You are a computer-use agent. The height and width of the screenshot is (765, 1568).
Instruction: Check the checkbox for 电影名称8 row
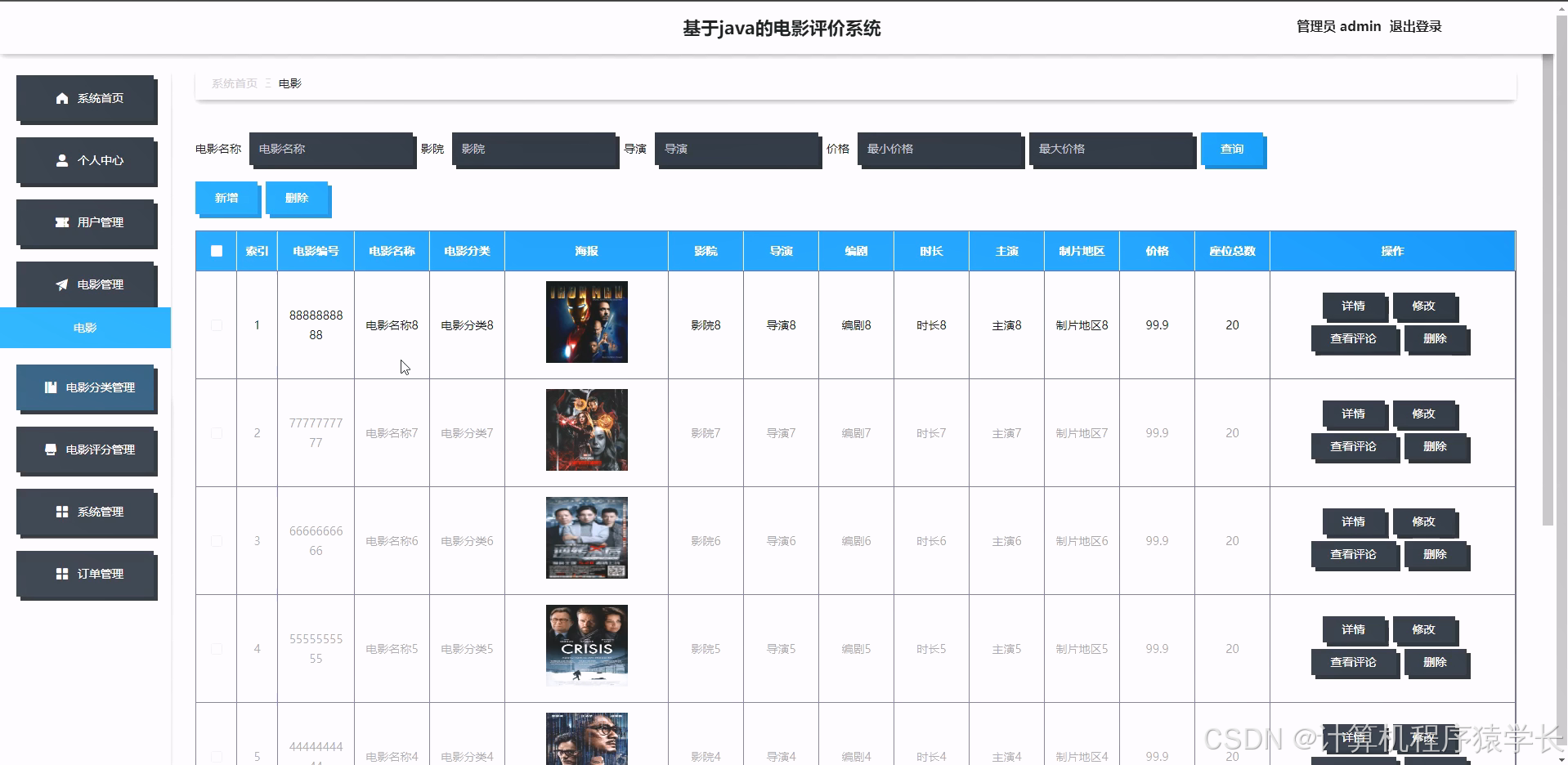(216, 324)
